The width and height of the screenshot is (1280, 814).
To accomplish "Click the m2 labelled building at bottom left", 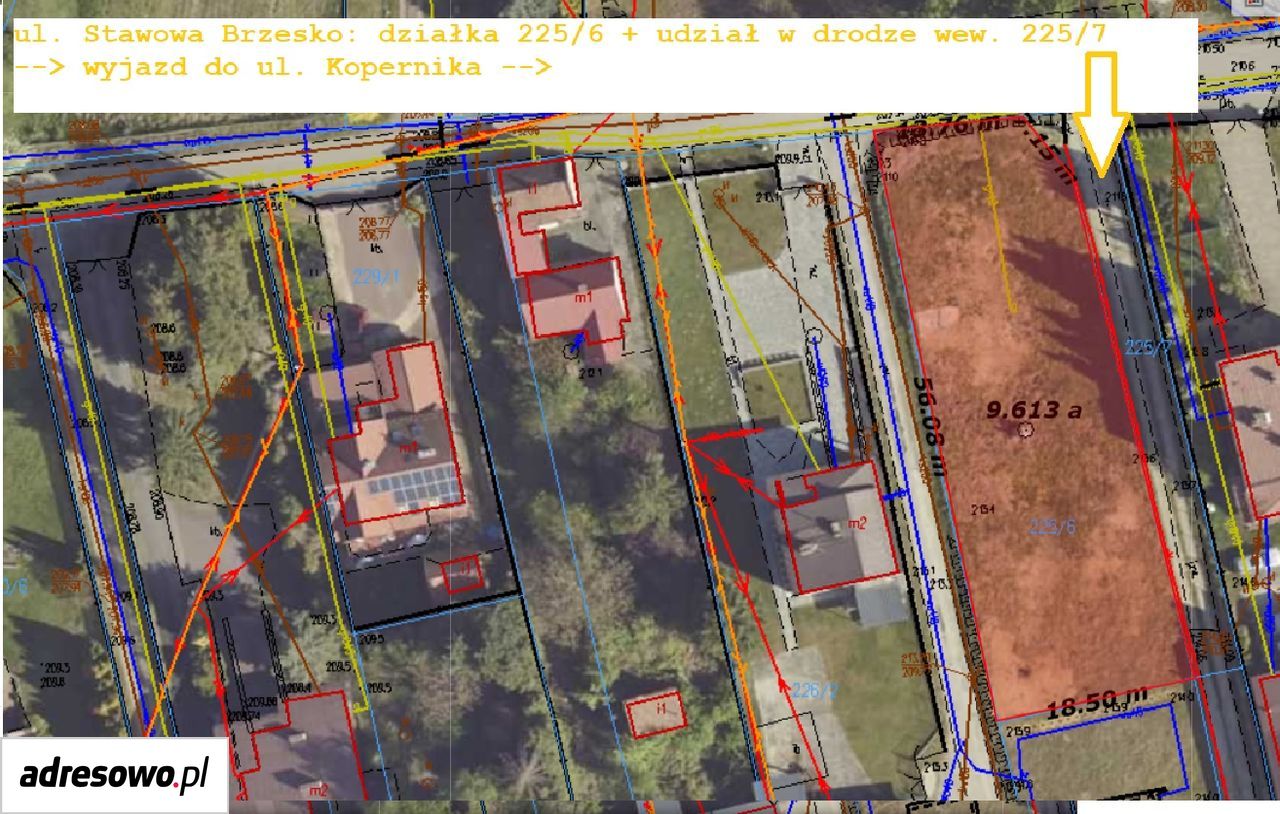I will click(x=303, y=750).
